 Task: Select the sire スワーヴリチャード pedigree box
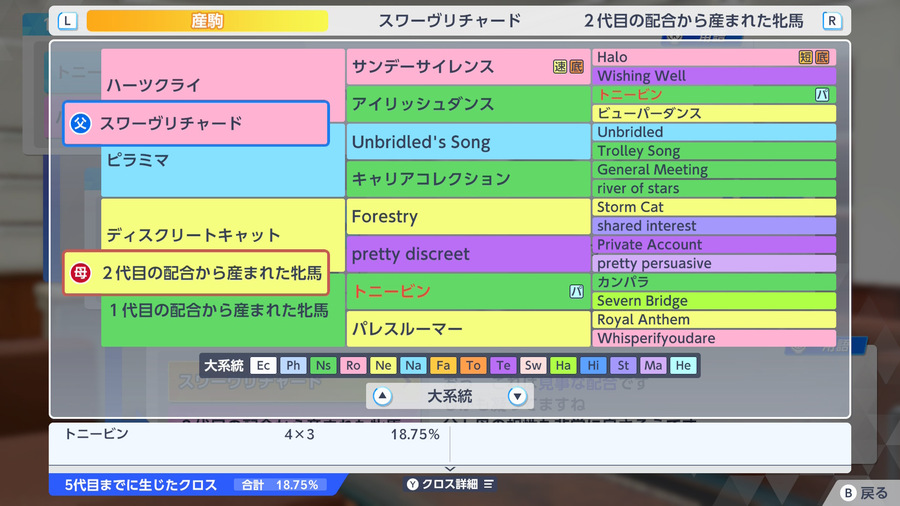[x=196, y=123]
